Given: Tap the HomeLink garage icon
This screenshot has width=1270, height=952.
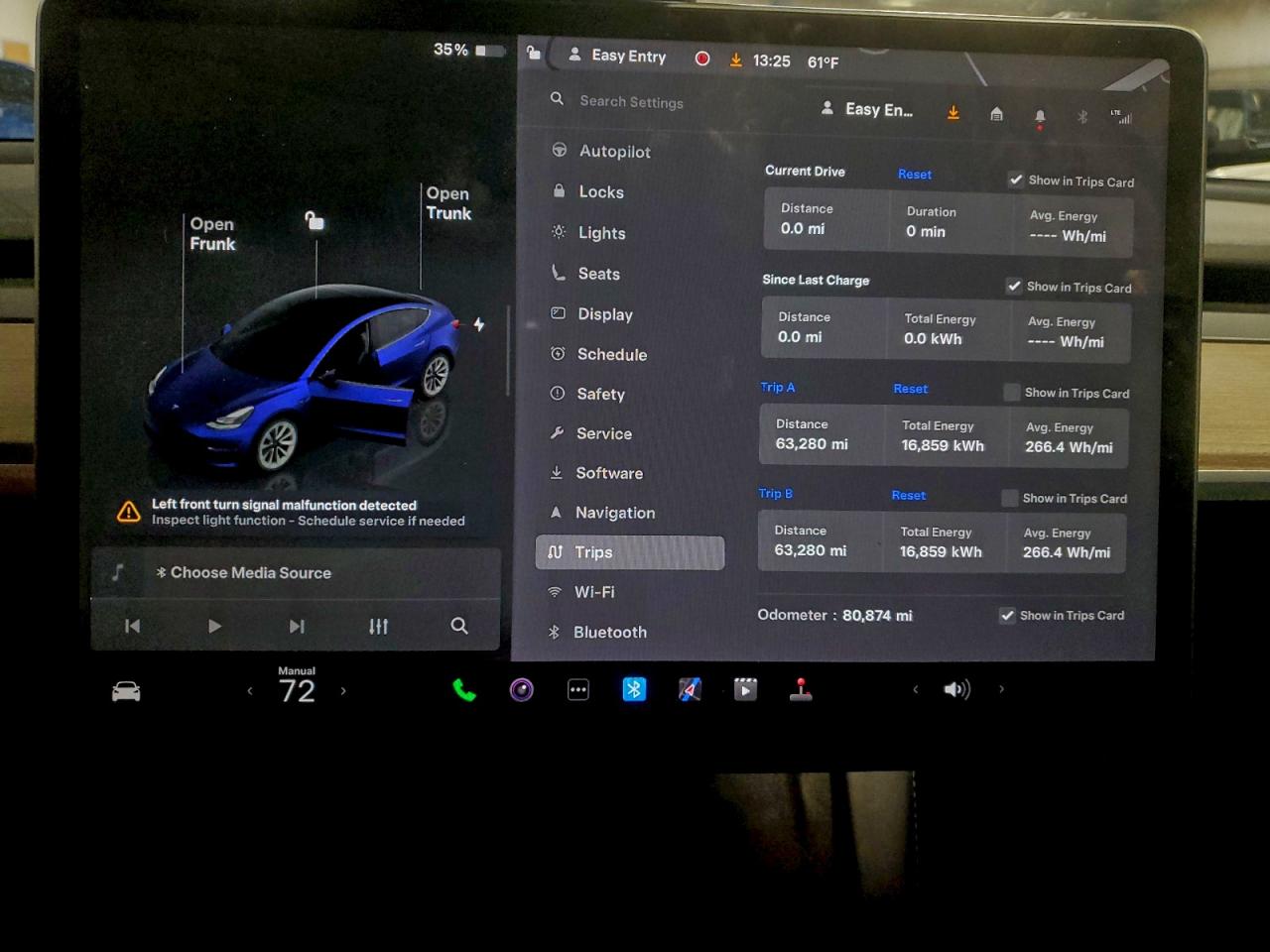Looking at the screenshot, I should [x=997, y=115].
